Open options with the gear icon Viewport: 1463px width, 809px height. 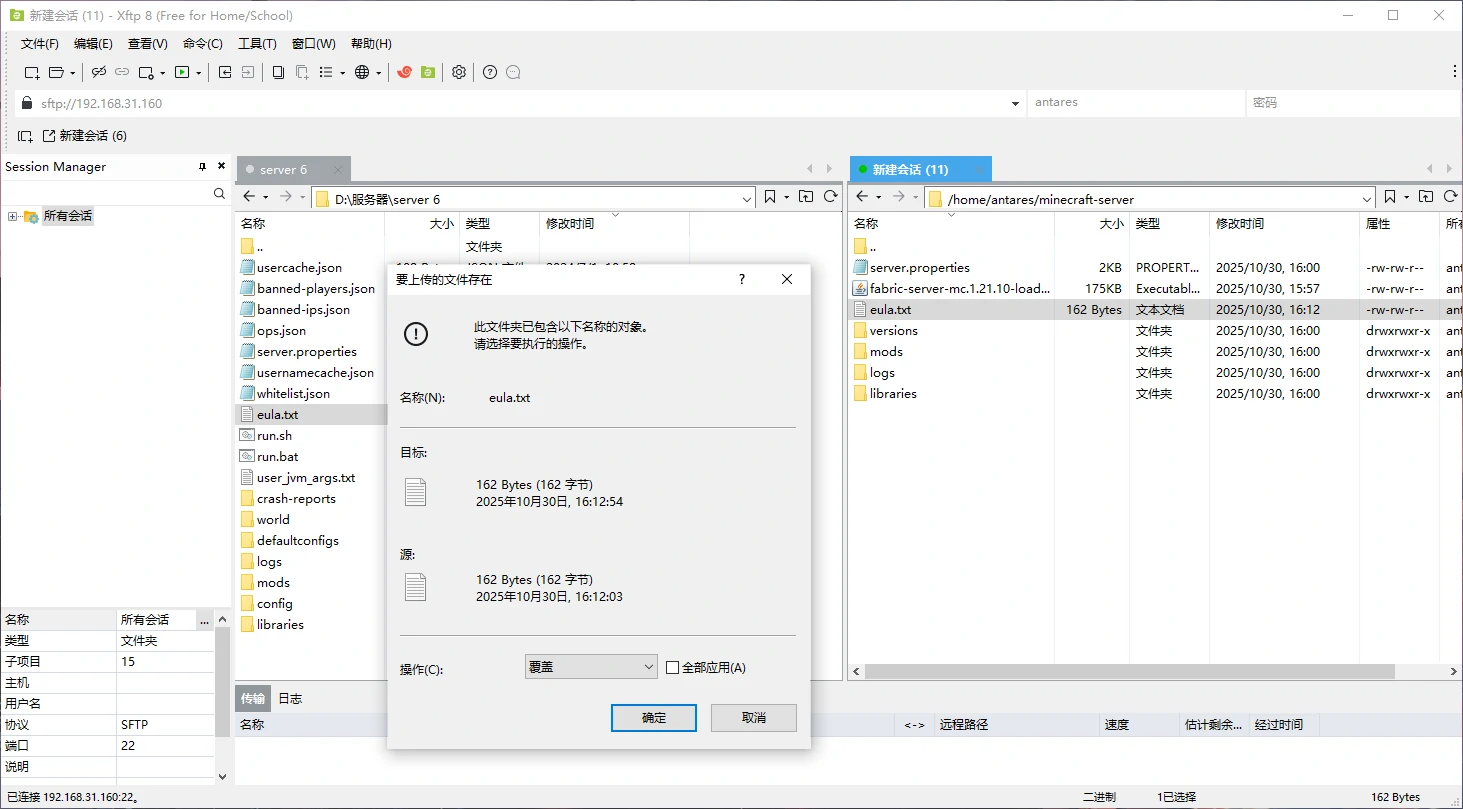pyautogui.click(x=459, y=72)
